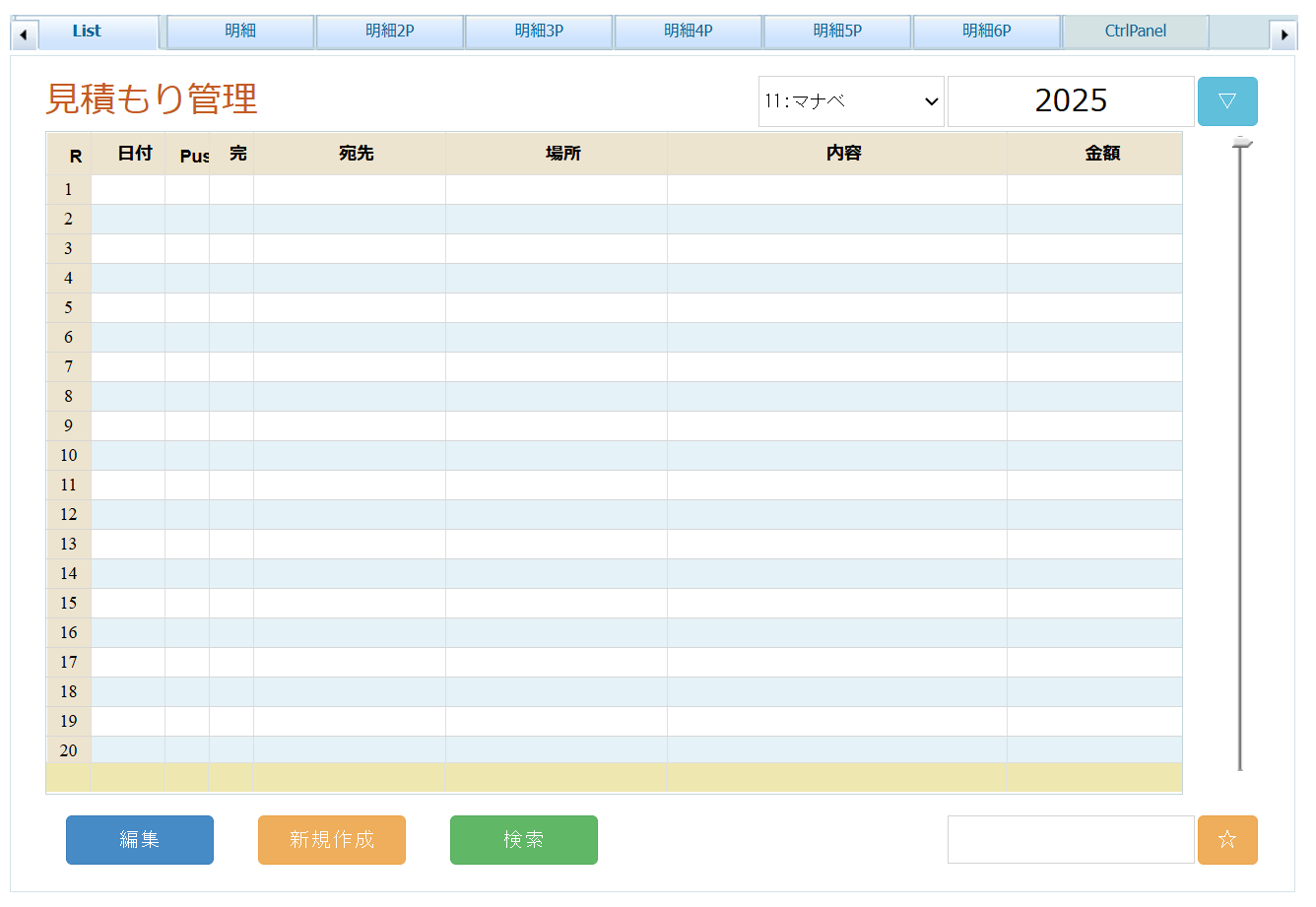
Task: Click the vertical slider handle
Action: coord(1241,144)
